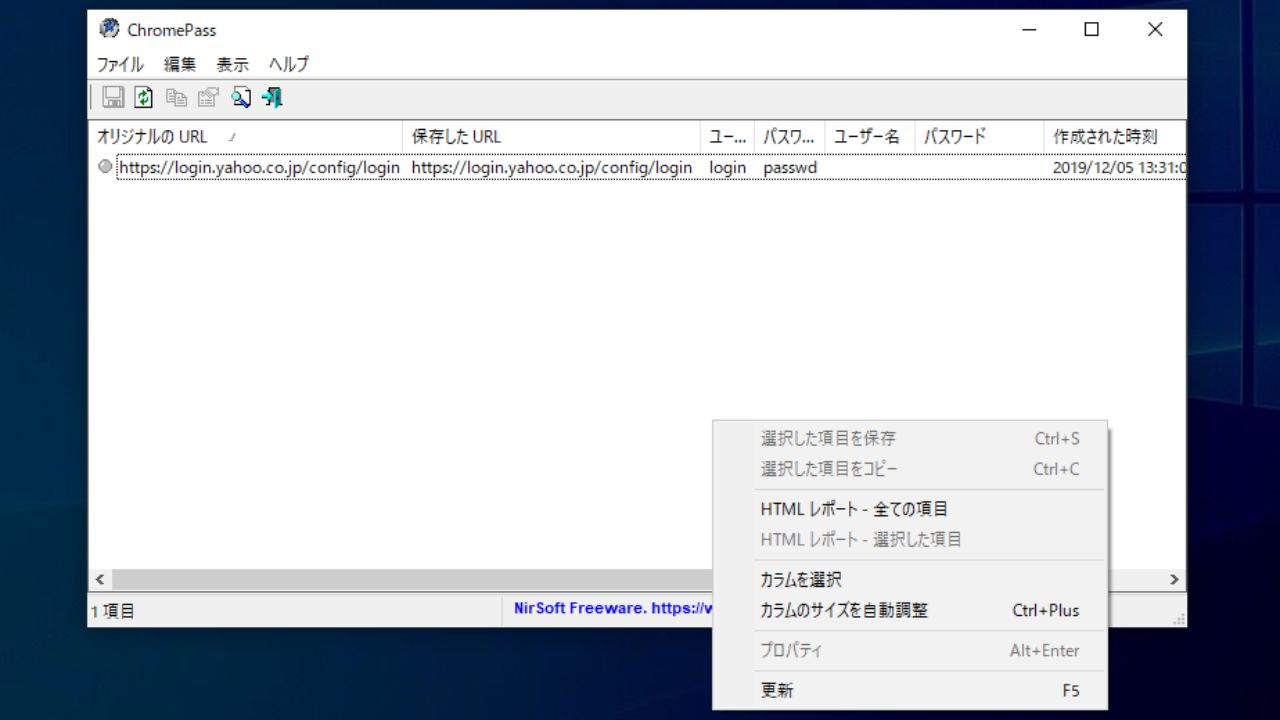Screen dimensions: 1280x720
Task: Click the horizontal scrollbar right arrow
Action: pos(1175,579)
